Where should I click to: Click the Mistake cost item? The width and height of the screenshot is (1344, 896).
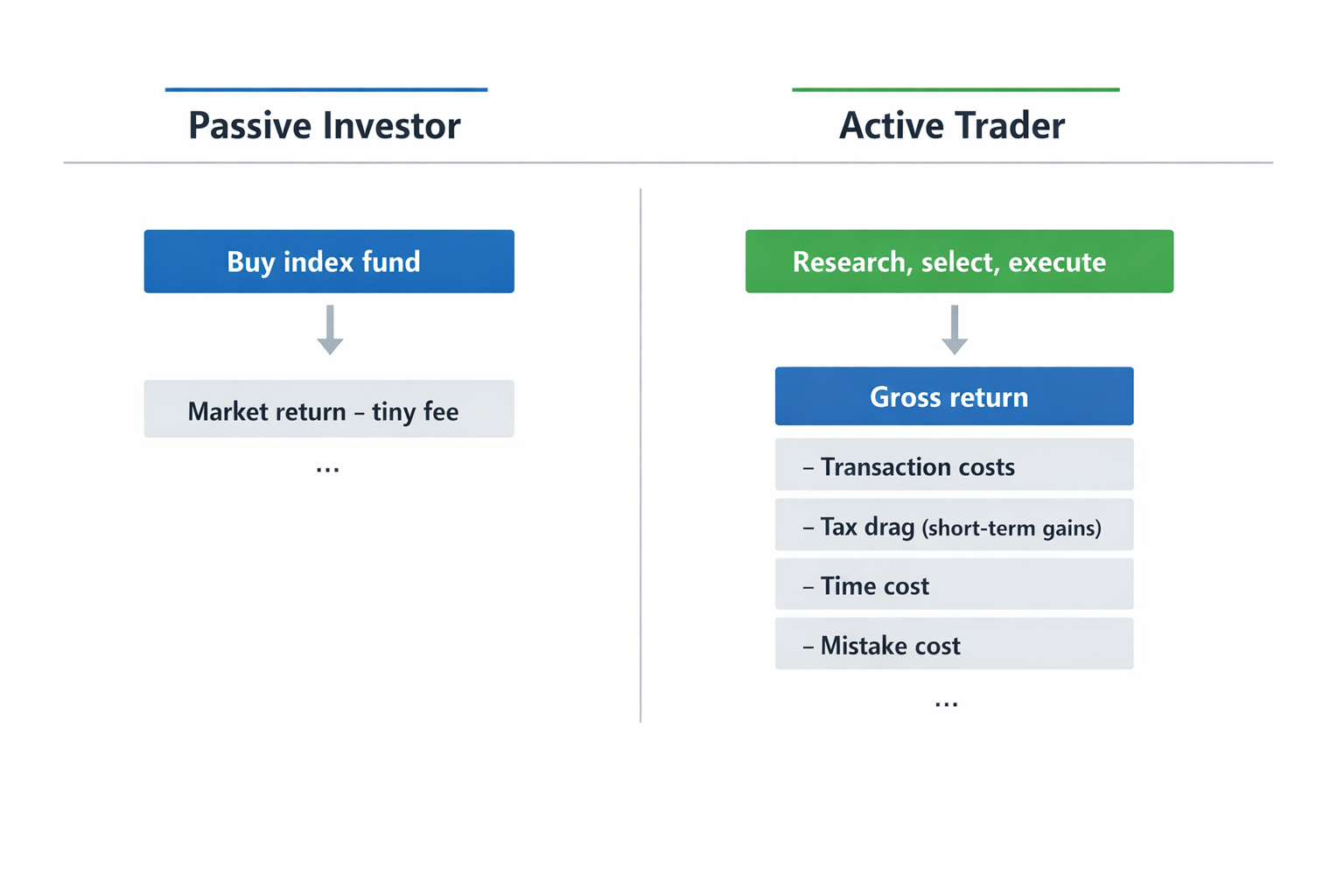pos(955,644)
